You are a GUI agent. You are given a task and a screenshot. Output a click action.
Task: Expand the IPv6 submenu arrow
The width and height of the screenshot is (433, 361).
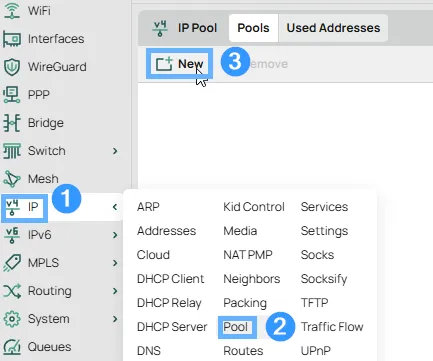[115, 235]
